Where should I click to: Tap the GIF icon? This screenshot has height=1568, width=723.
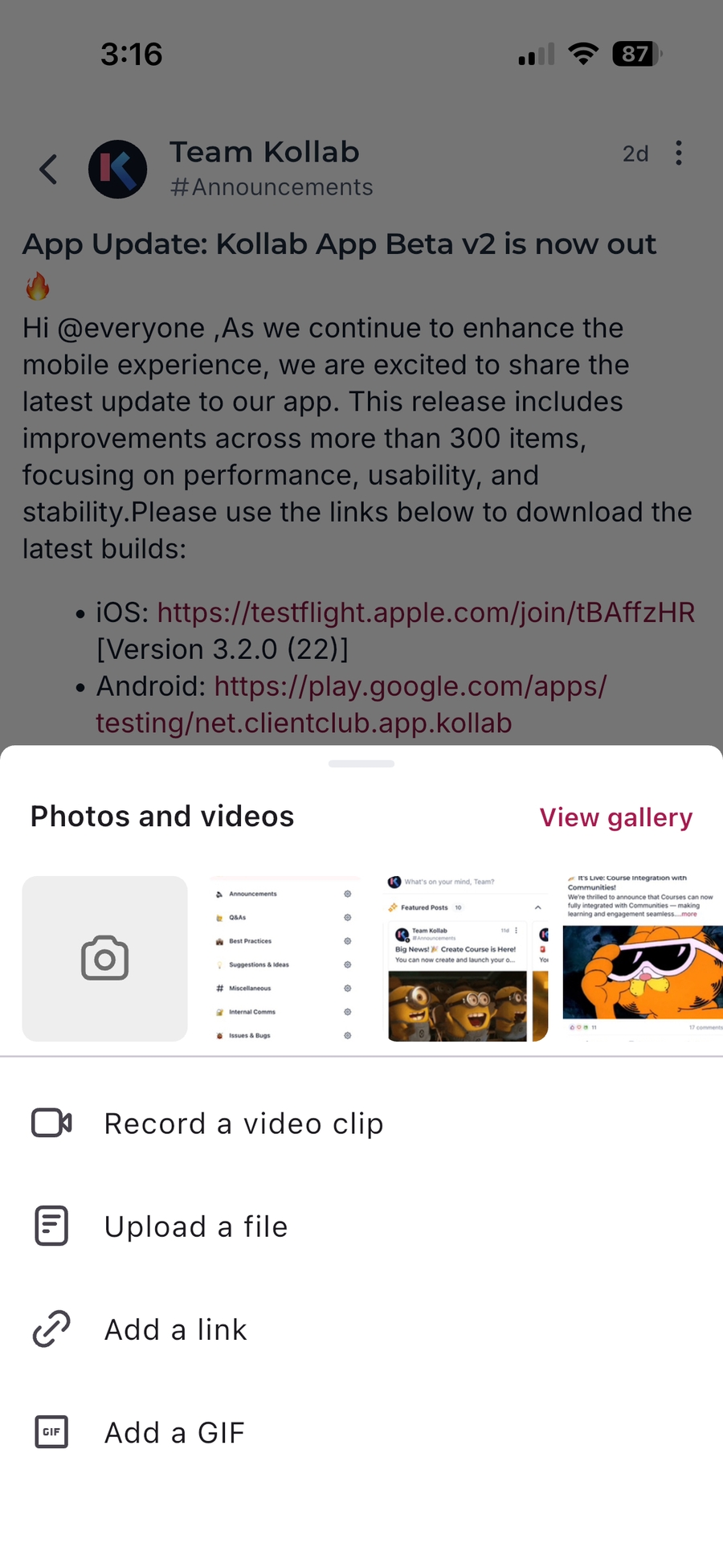[51, 1431]
